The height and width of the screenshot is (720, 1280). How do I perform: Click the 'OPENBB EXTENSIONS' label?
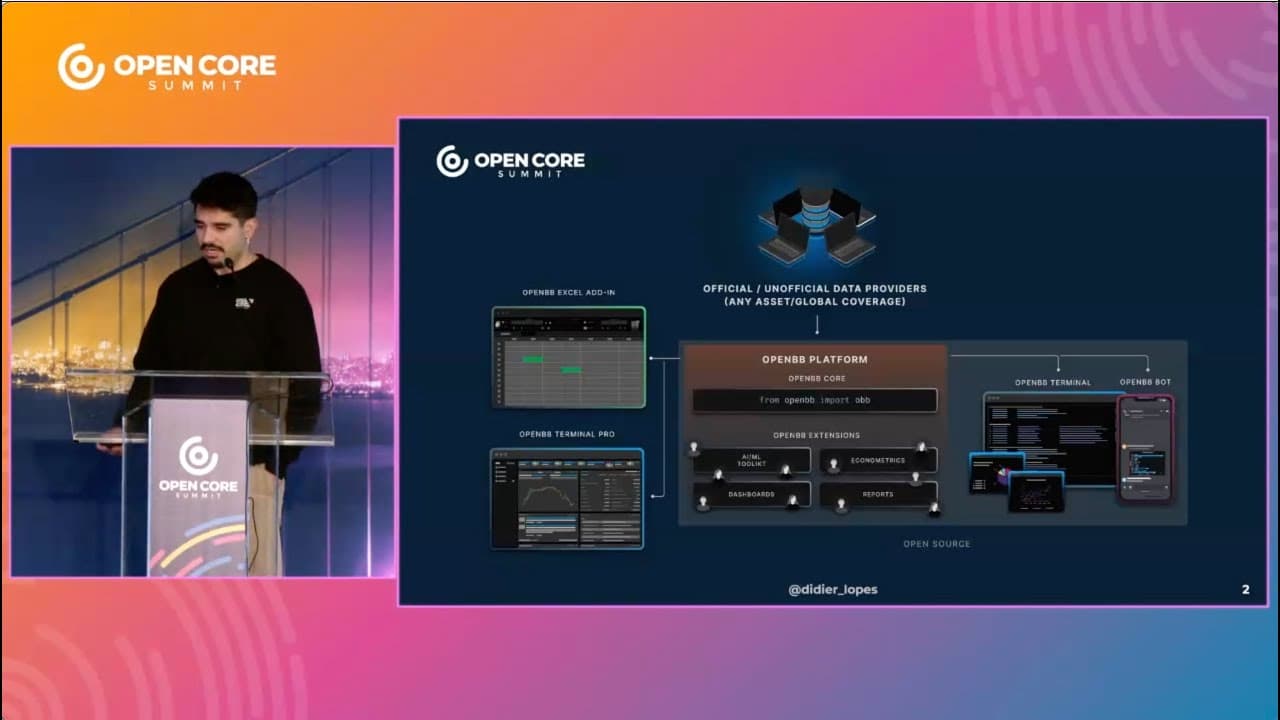[x=816, y=435]
